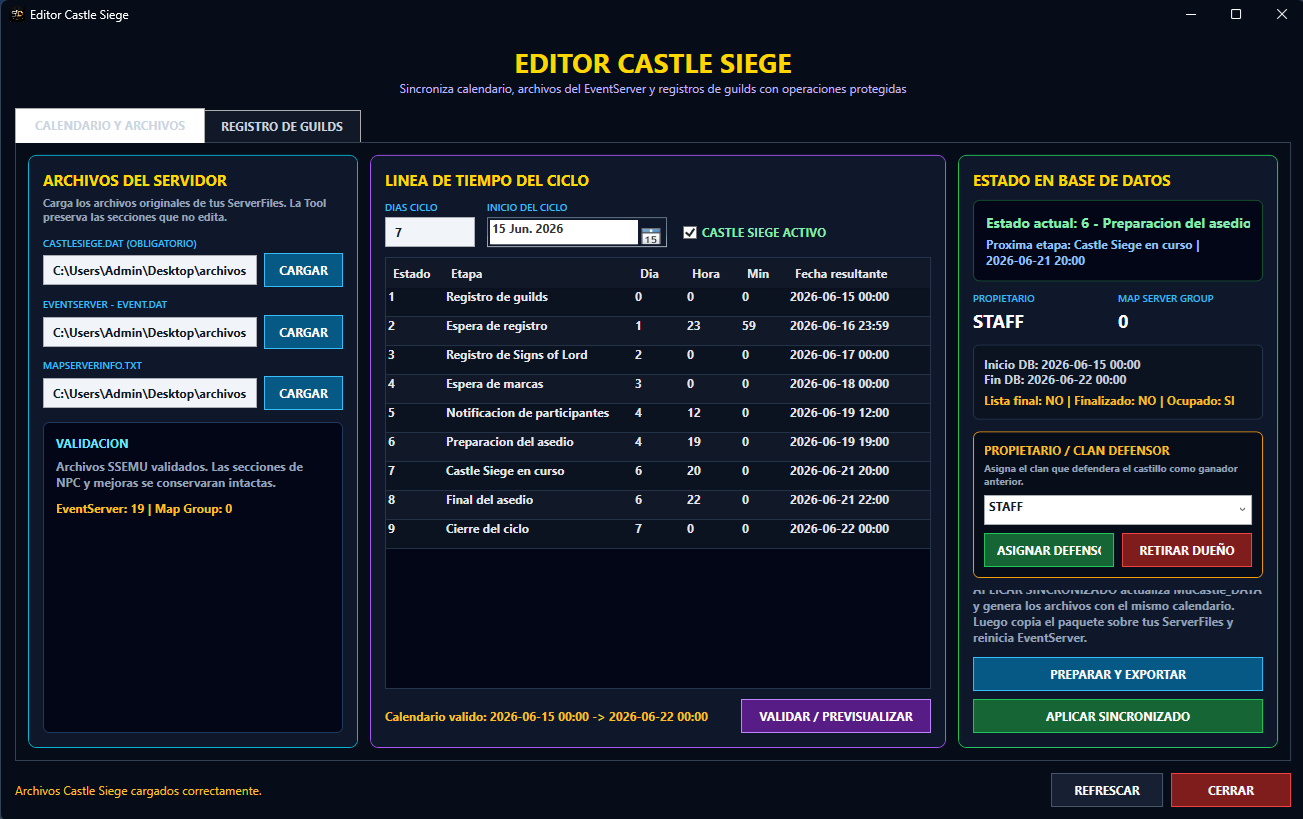Screen dimensions: 1303x819
Task: Click the Calendario valido date range text
Action: [546, 717]
